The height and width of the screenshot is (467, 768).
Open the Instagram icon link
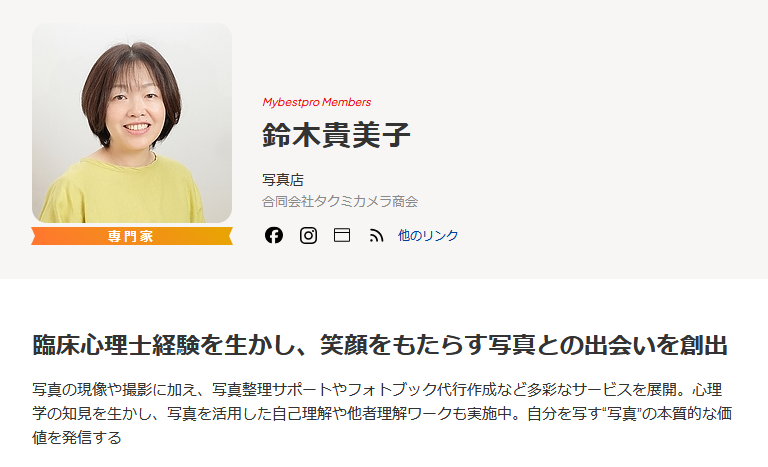[308, 235]
